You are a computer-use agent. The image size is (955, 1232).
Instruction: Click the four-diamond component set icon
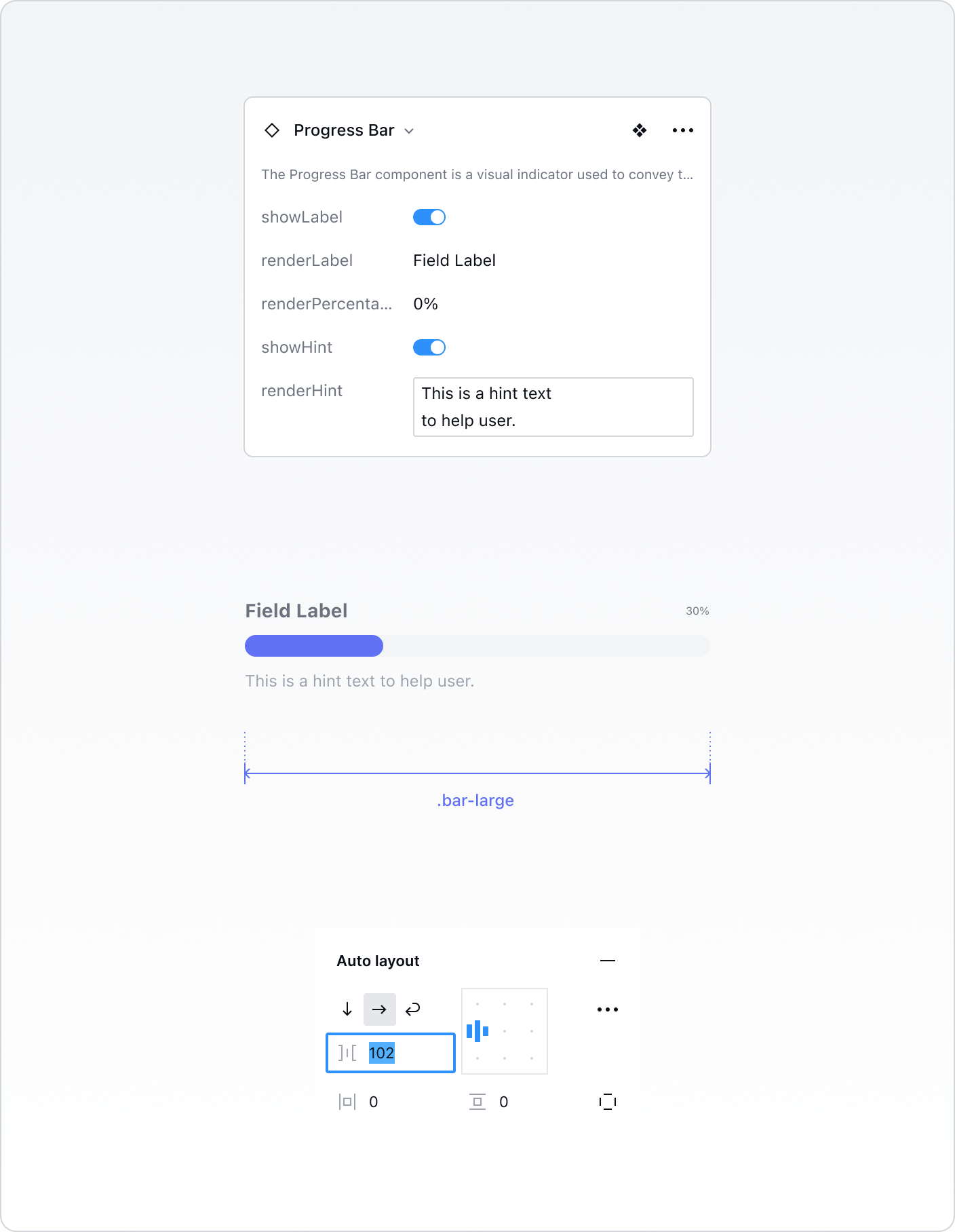coord(639,130)
